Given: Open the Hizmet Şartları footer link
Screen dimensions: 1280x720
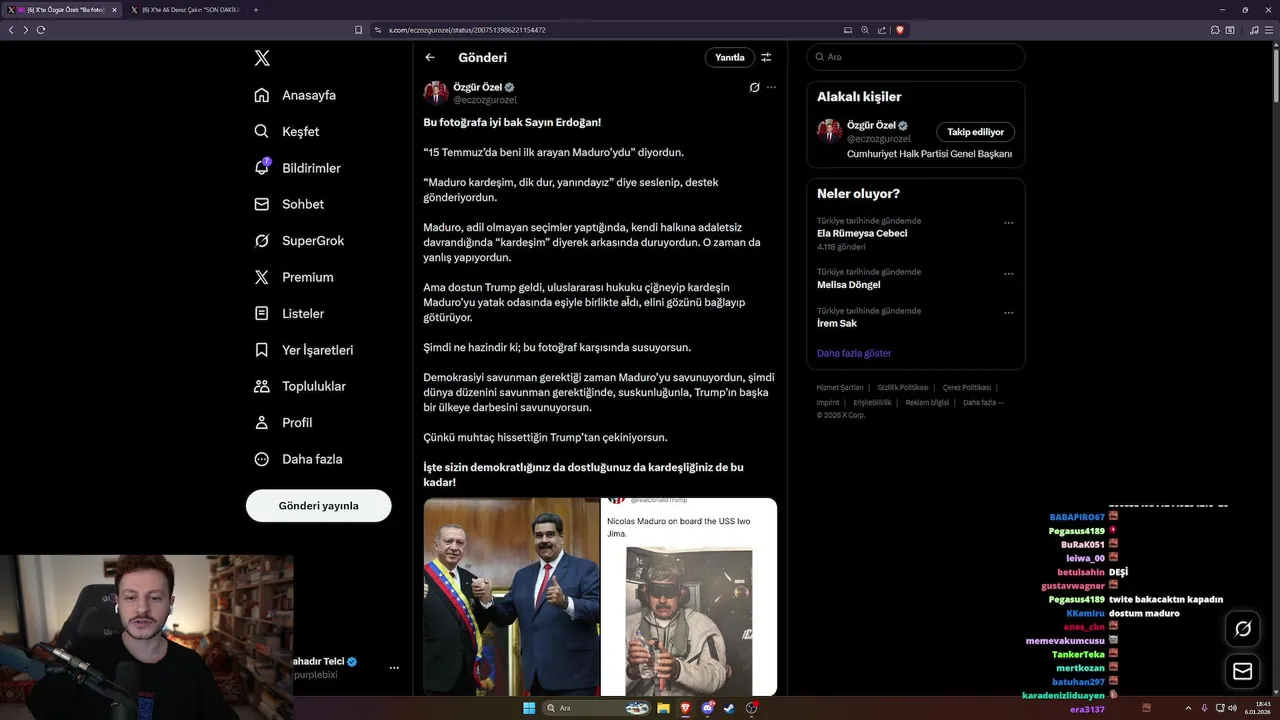Looking at the screenshot, I should coord(840,388).
